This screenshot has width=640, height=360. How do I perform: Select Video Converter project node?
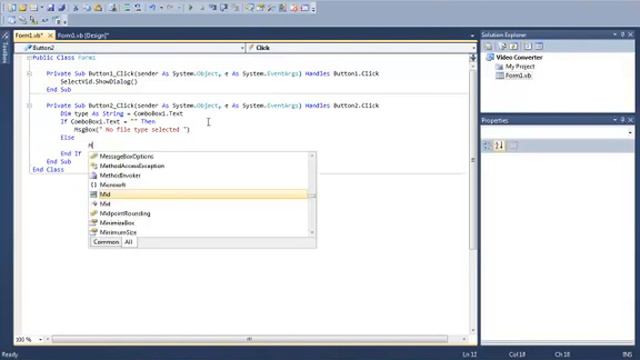click(x=519, y=58)
